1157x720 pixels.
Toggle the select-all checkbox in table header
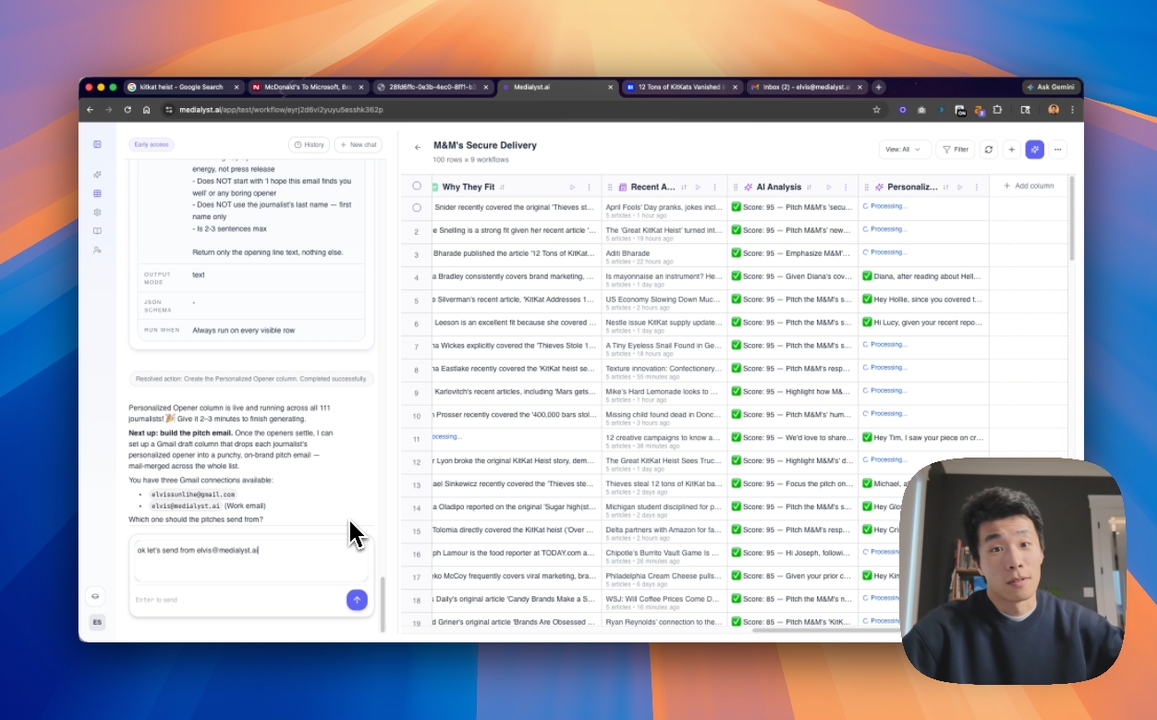click(417, 186)
